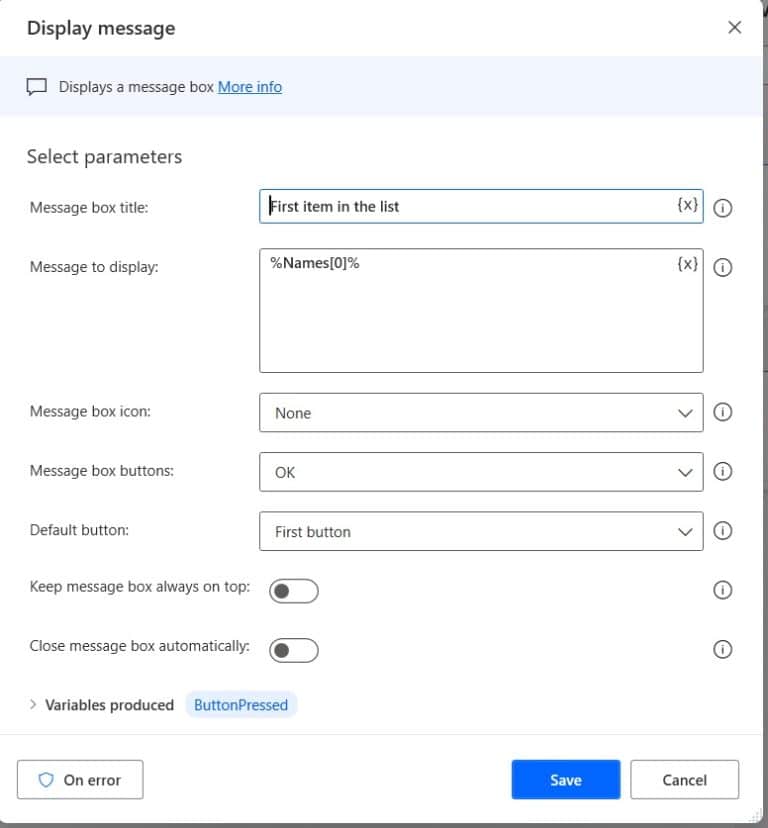Click the info icon for Message box title
This screenshot has height=828, width=768.
pos(722,208)
